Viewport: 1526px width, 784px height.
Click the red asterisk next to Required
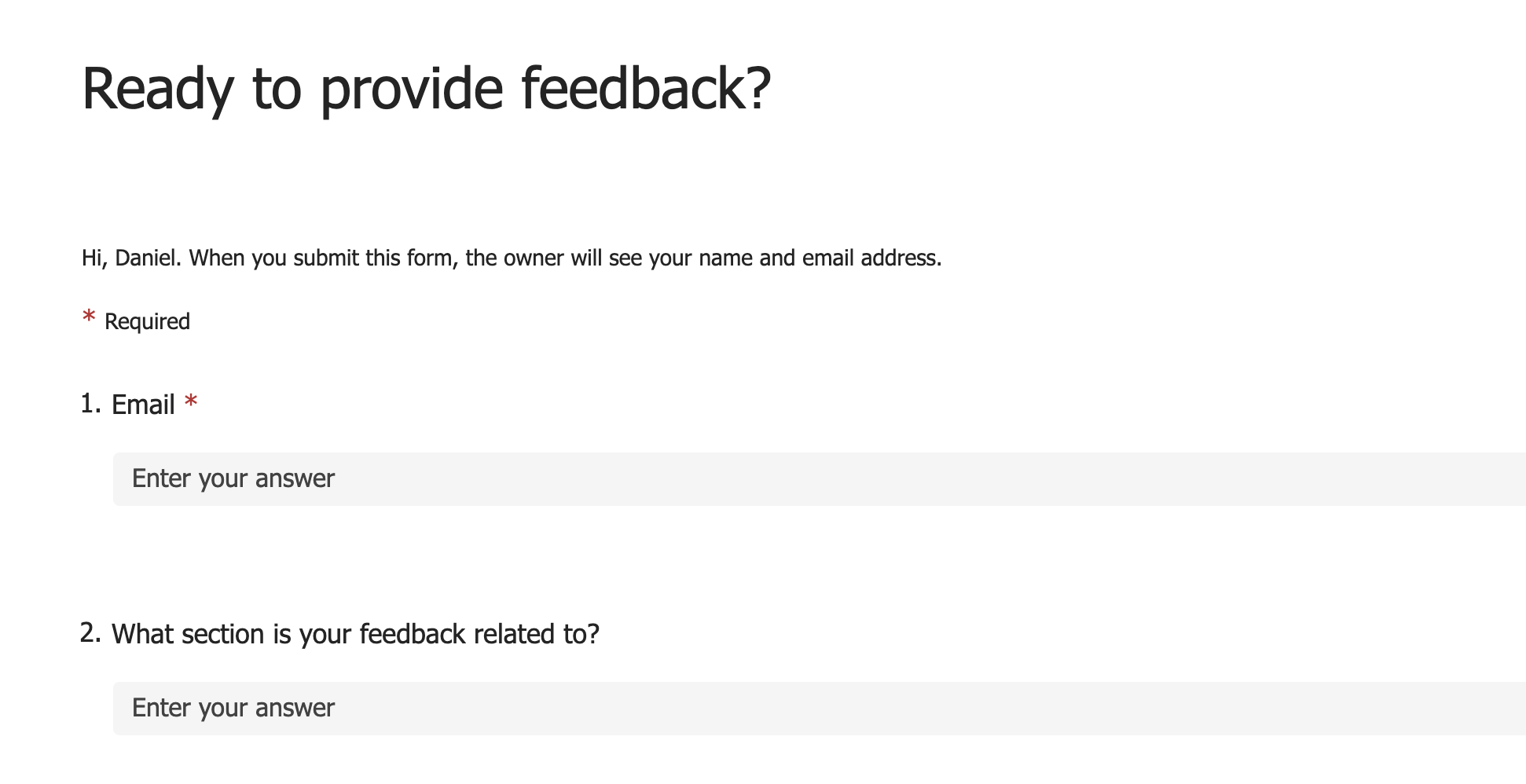pos(89,317)
